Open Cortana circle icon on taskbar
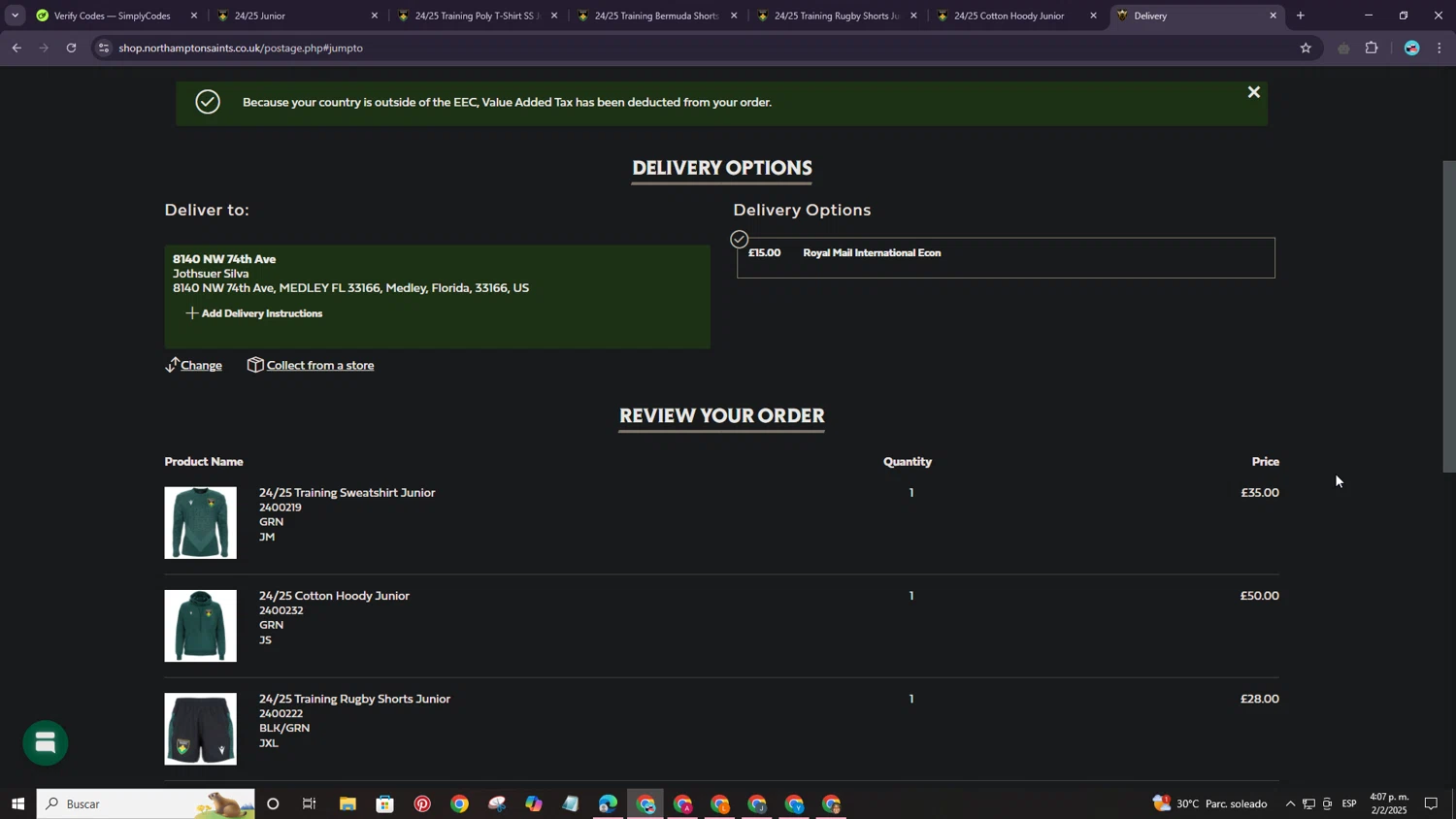 (x=273, y=803)
